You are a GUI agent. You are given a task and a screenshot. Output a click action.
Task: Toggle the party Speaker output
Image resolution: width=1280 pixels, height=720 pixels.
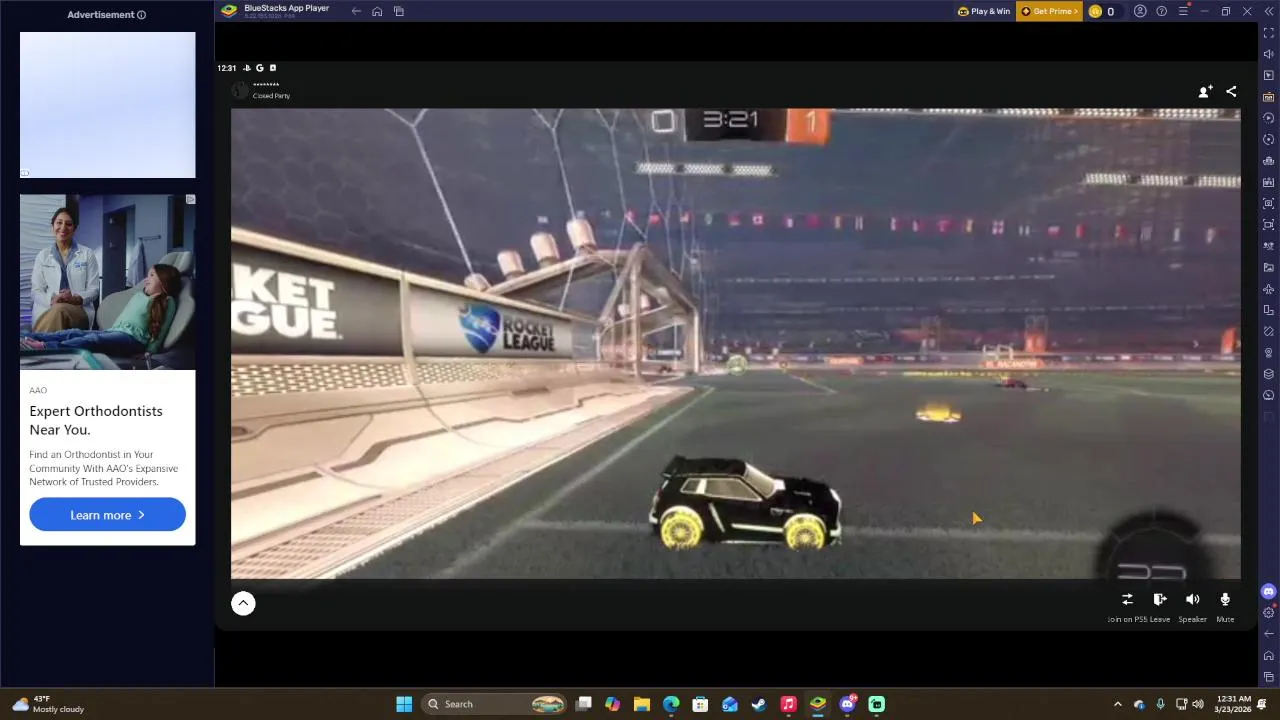(x=1192, y=606)
